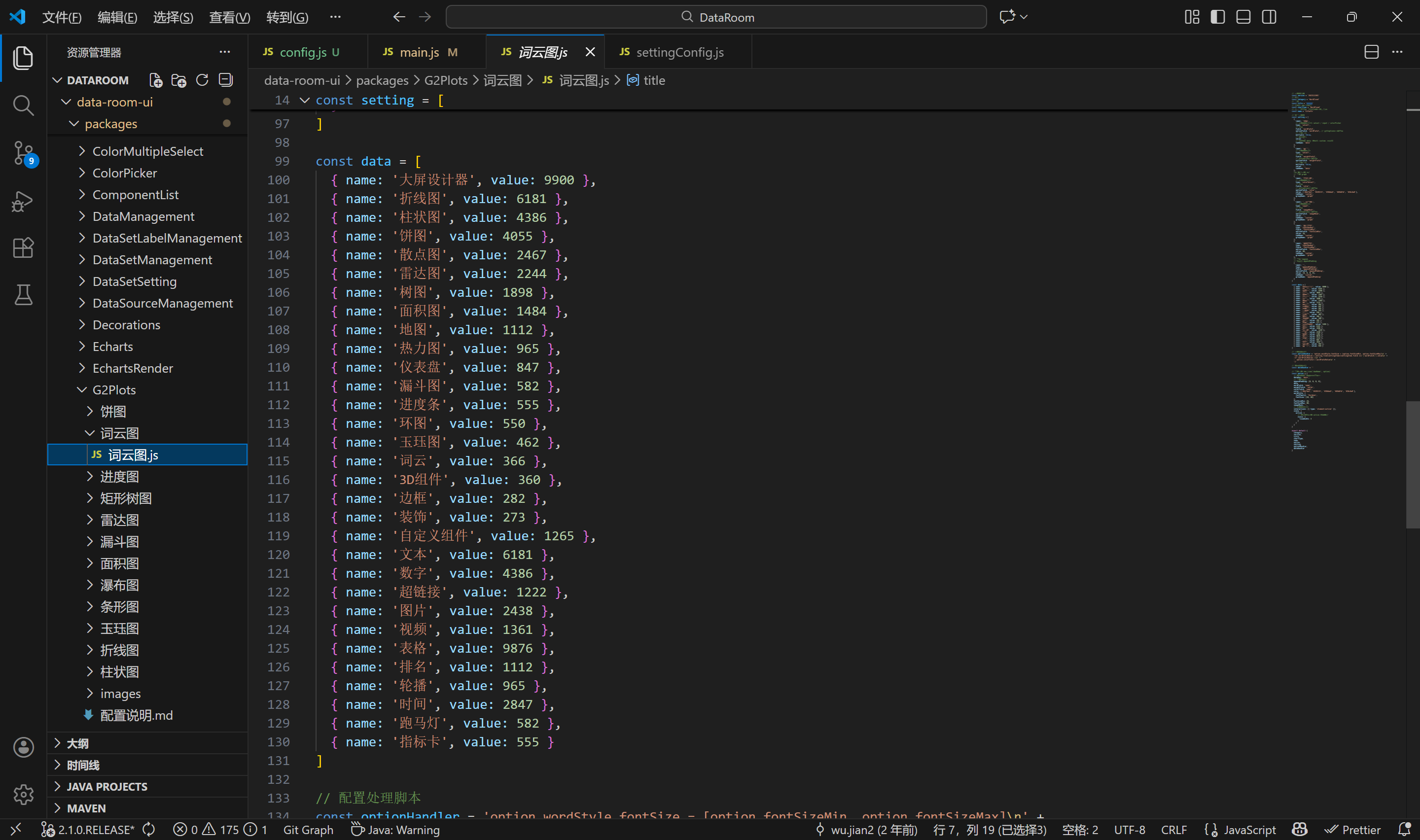Viewport: 1420px width, 840px height.
Task: Click the vertical scrollbar thumb in editor
Action: tap(1412, 464)
